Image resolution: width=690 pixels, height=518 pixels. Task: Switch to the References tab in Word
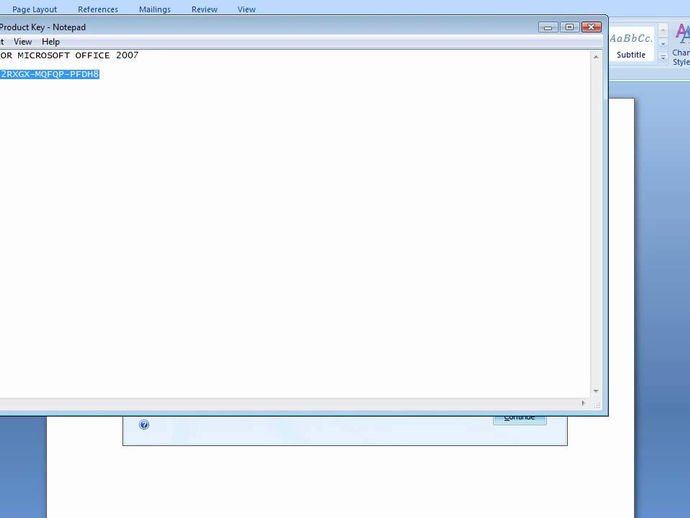[98, 9]
